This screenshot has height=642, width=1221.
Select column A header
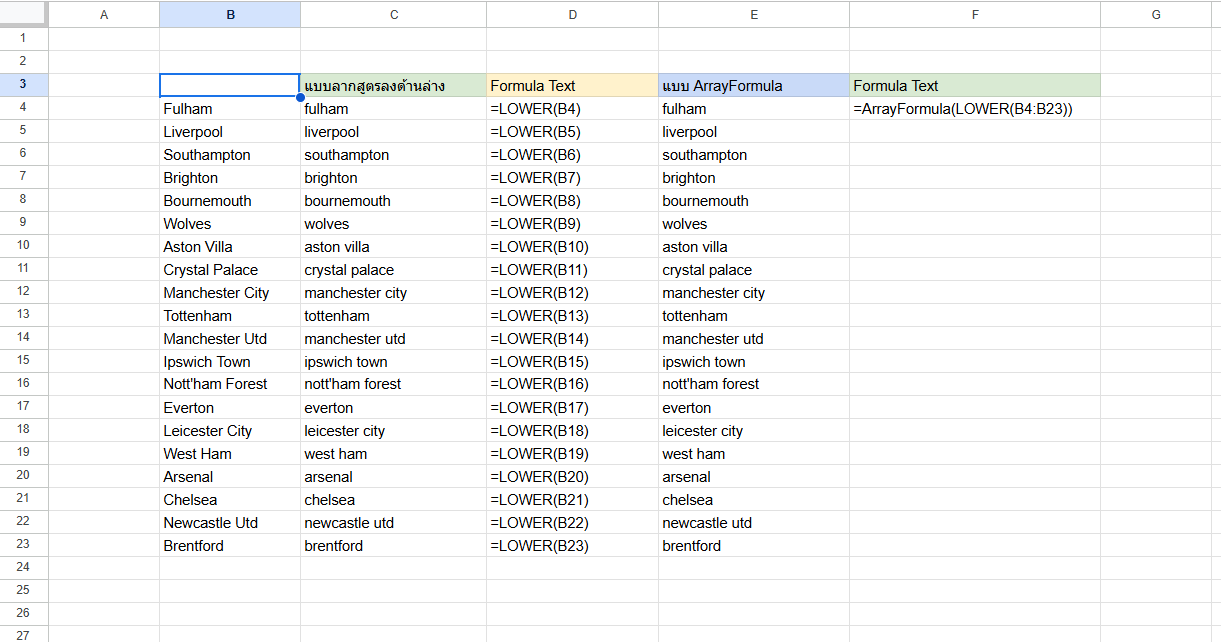[x=104, y=14]
